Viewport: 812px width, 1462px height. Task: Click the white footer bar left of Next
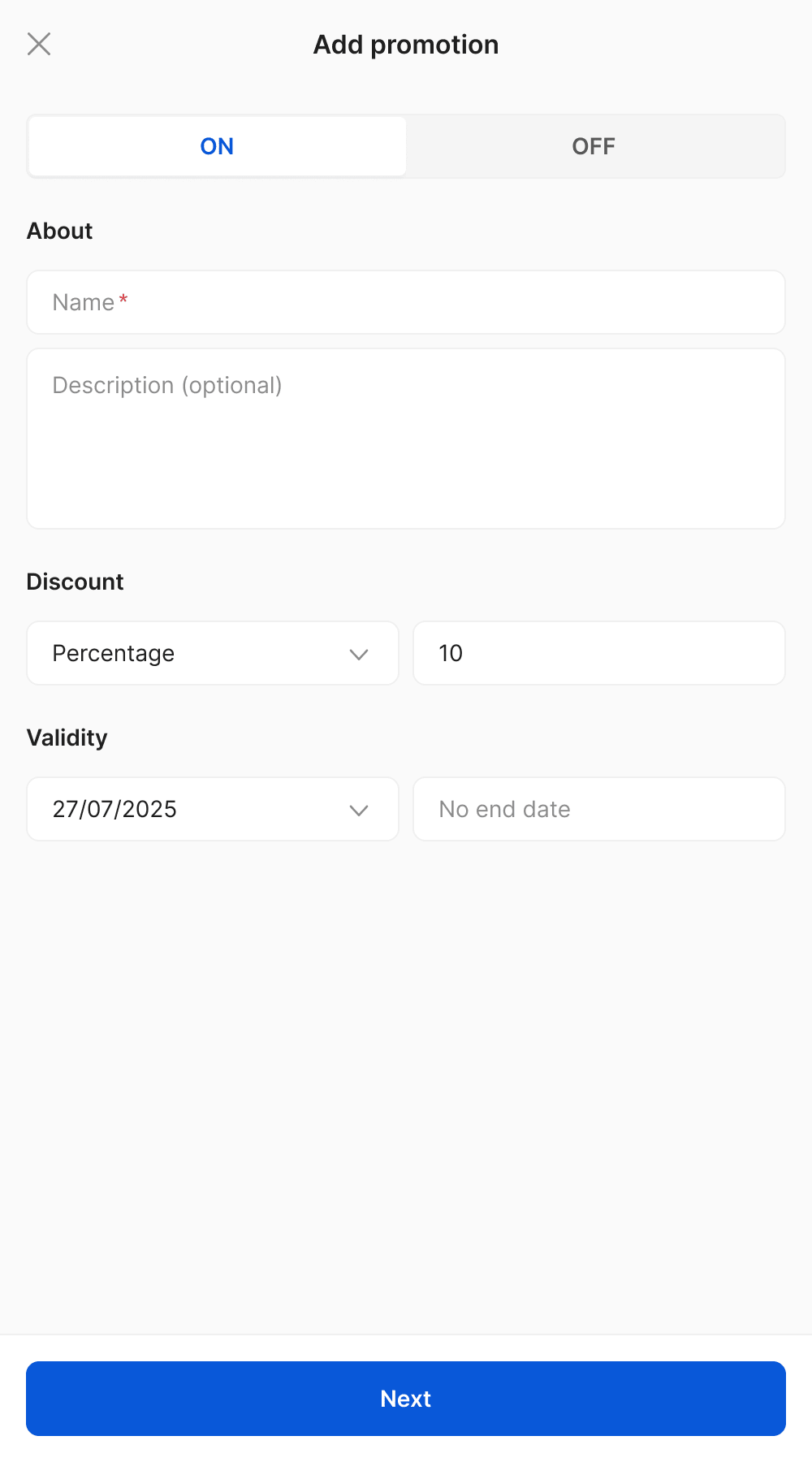pos(12,1399)
